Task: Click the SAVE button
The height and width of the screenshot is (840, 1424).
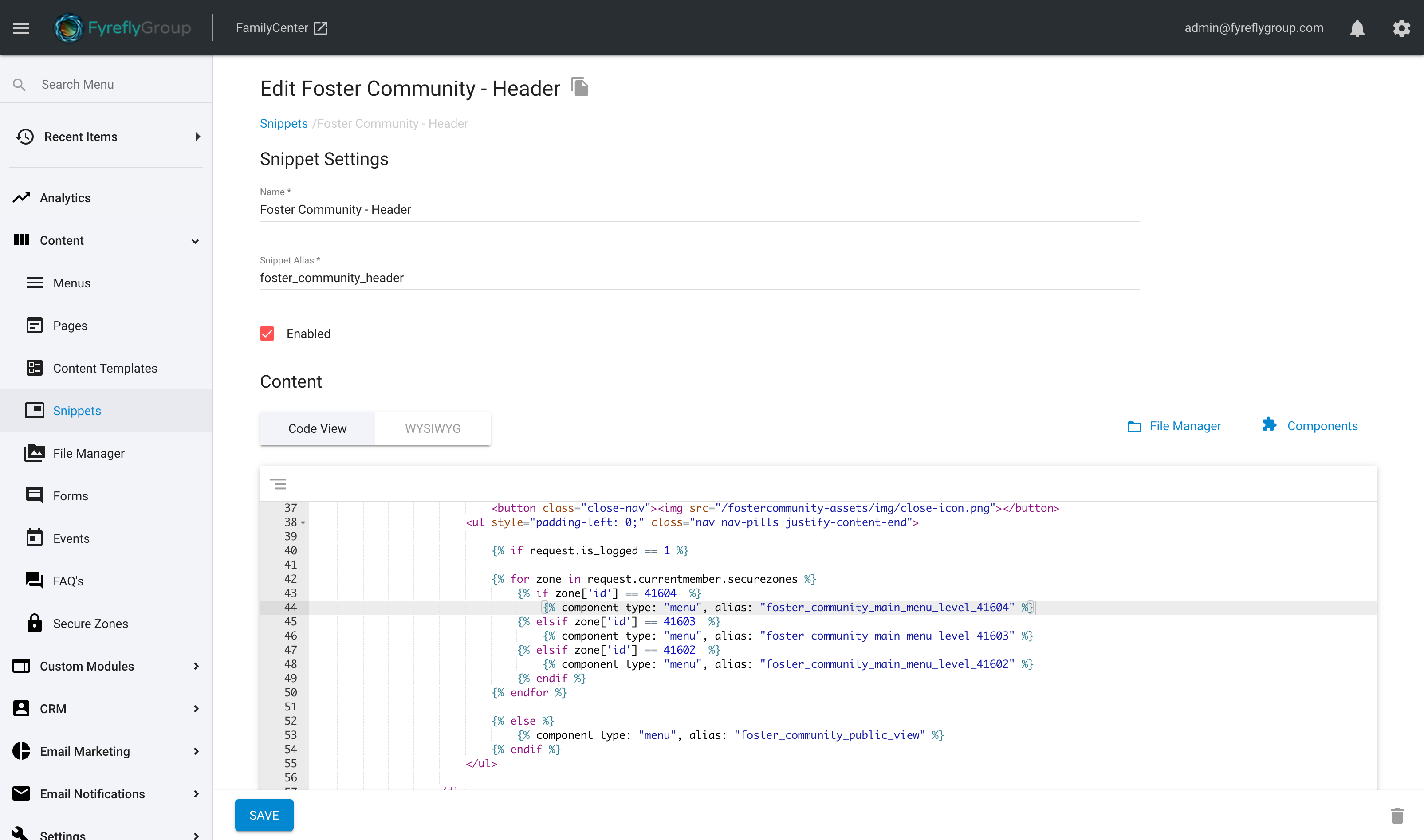Action: [x=264, y=815]
